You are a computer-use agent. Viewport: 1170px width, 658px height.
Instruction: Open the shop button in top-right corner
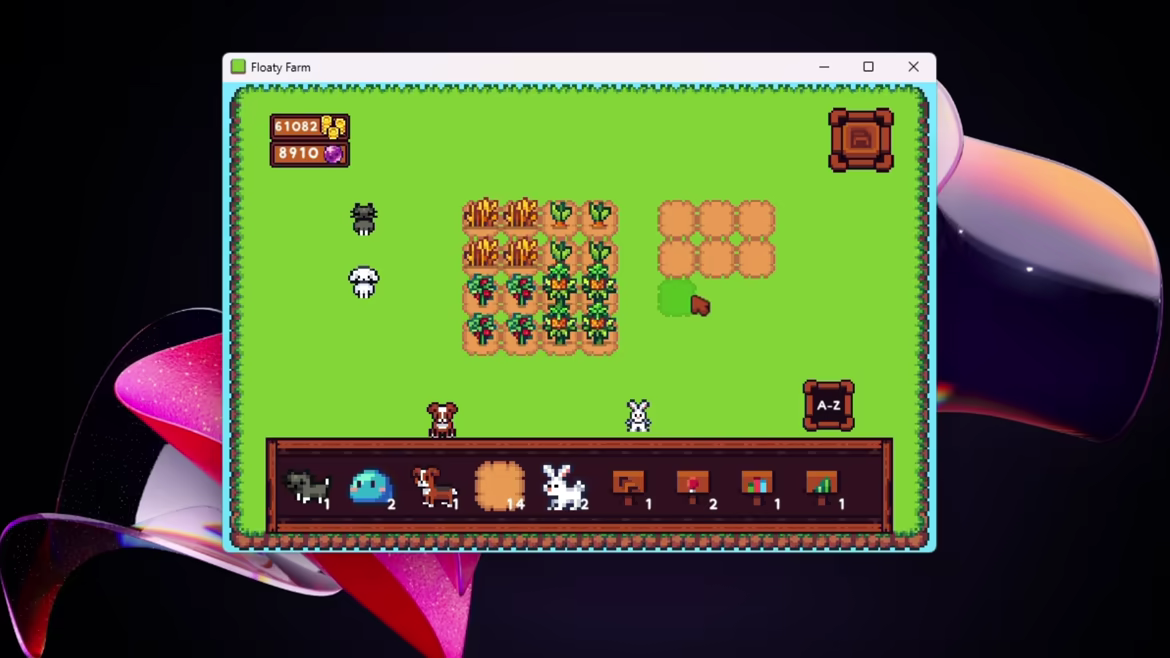click(860, 140)
